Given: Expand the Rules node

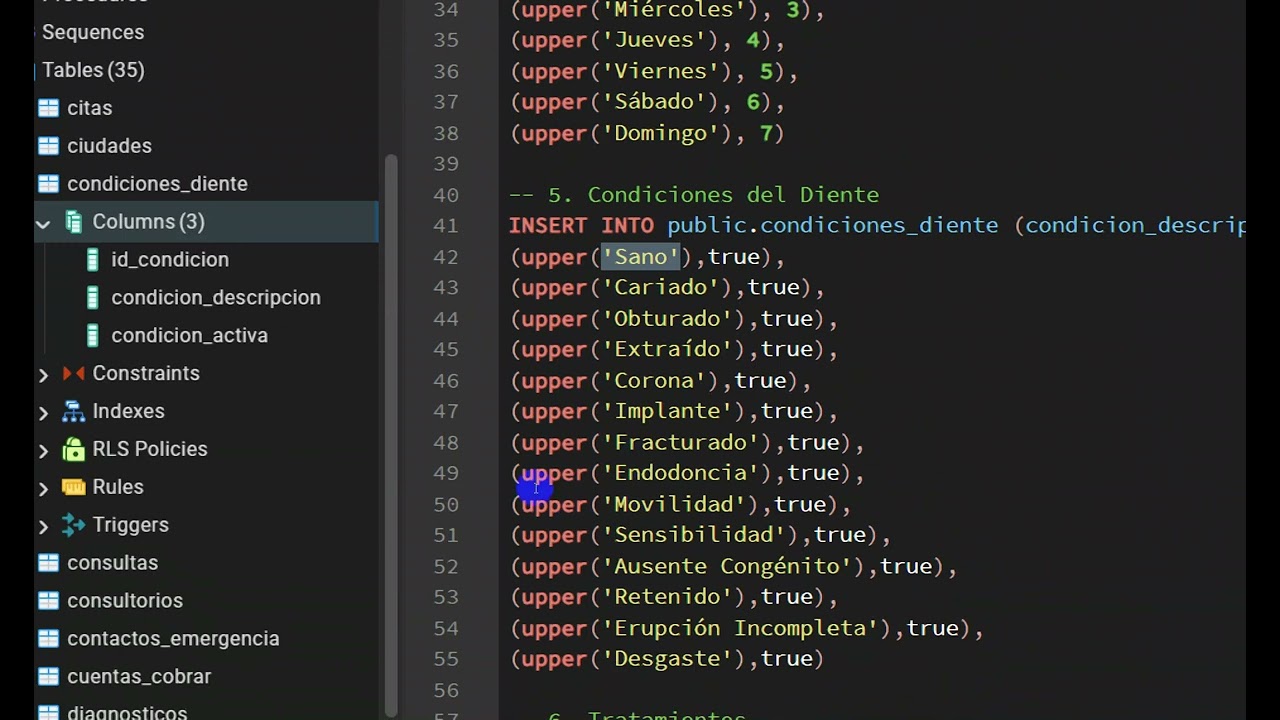Looking at the screenshot, I should pyautogui.click(x=43, y=488).
